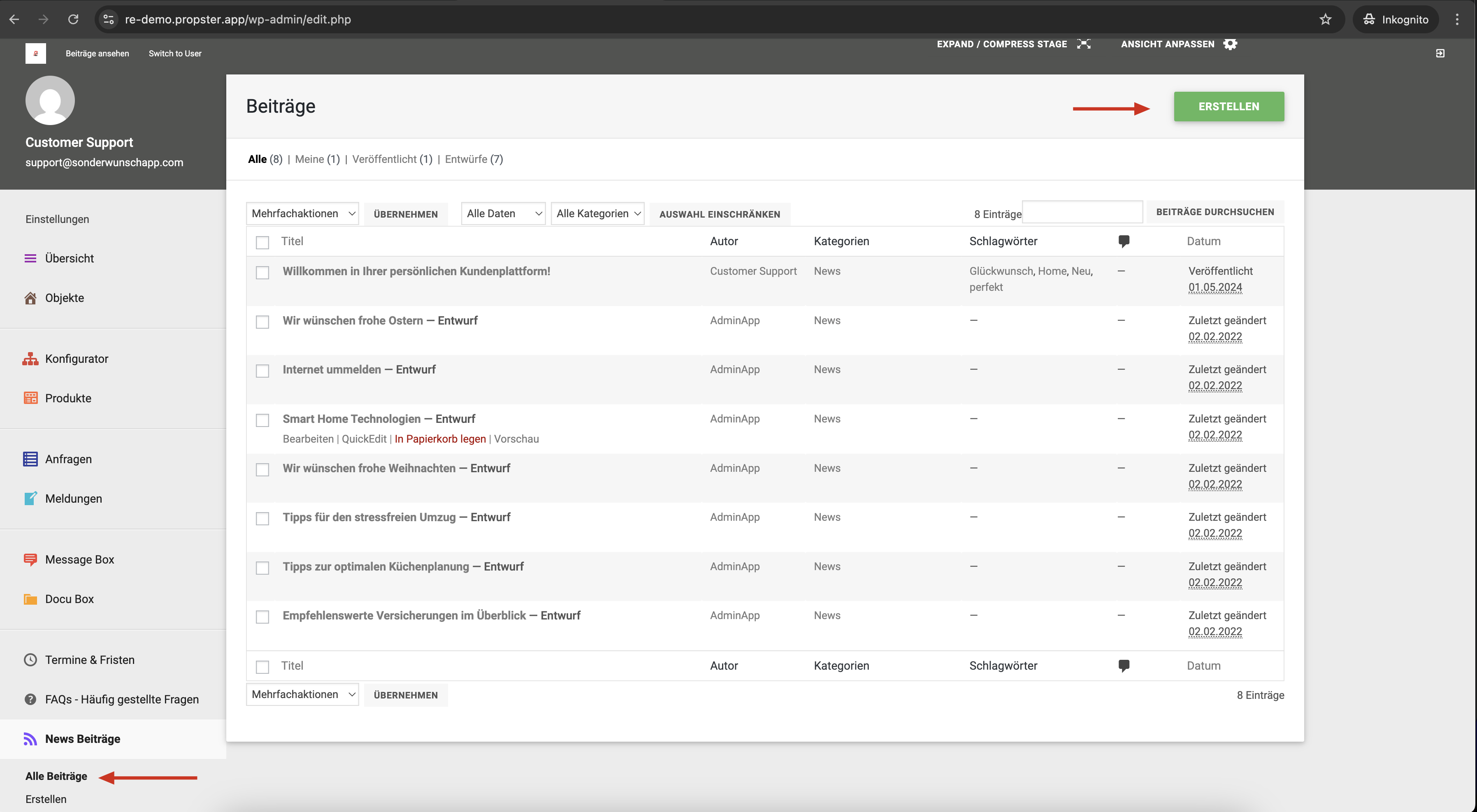The image size is (1477, 812).
Task: Click the Beiträge search input field
Action: pos(1082,212)
